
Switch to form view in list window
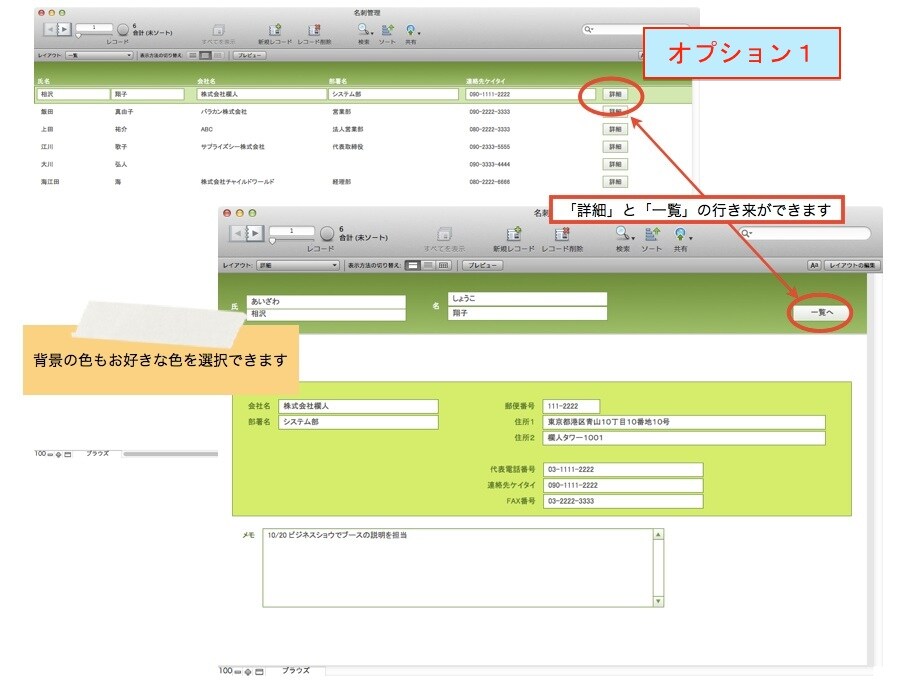click(x=193, y=56)
